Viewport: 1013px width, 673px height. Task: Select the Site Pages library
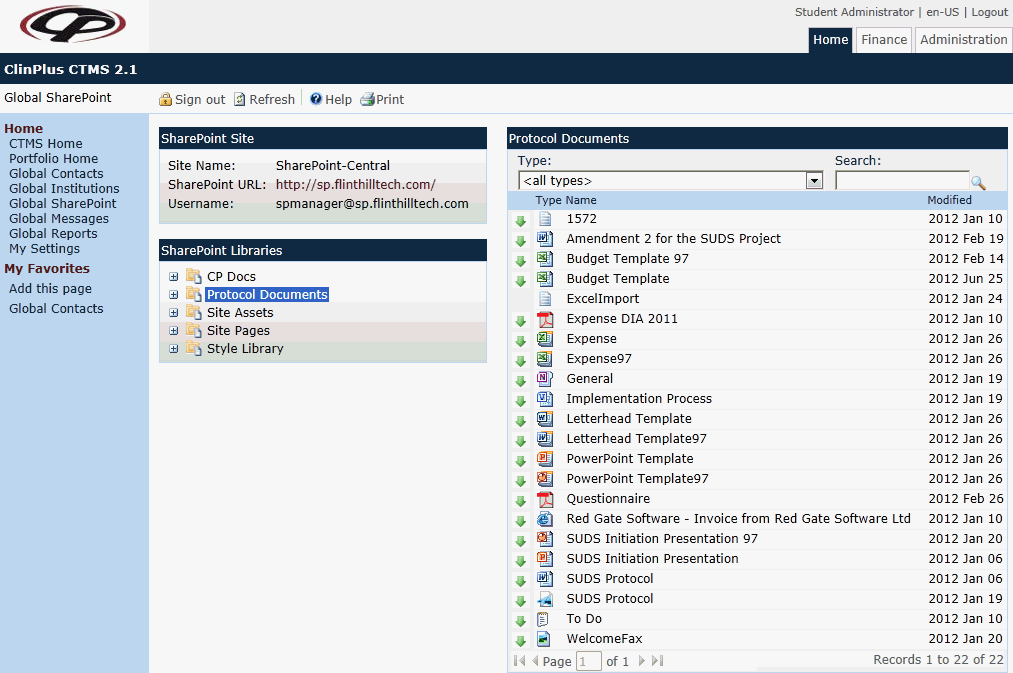[x=238, y=331]
